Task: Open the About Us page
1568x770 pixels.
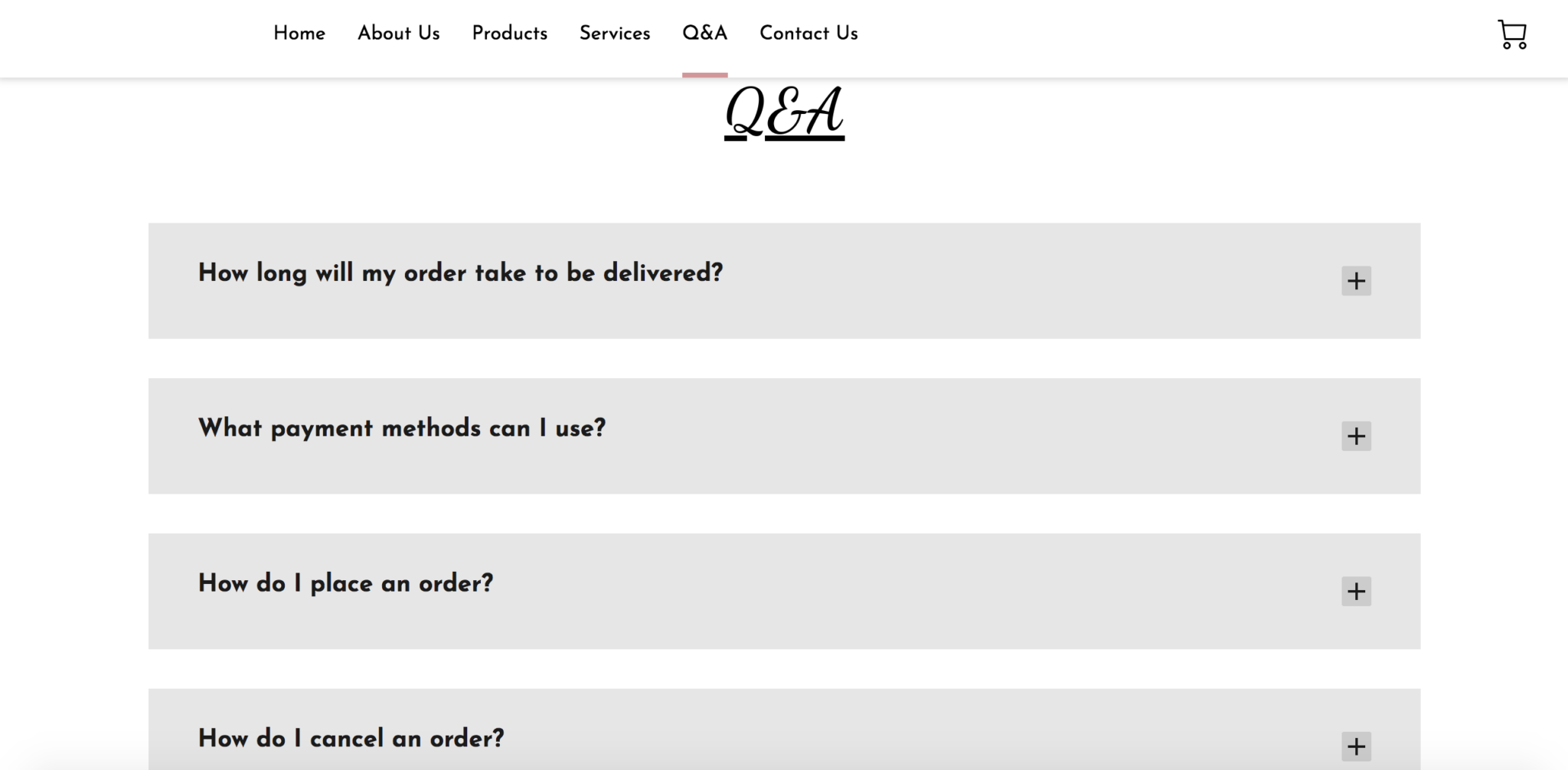Action: [x=399, y=34]
